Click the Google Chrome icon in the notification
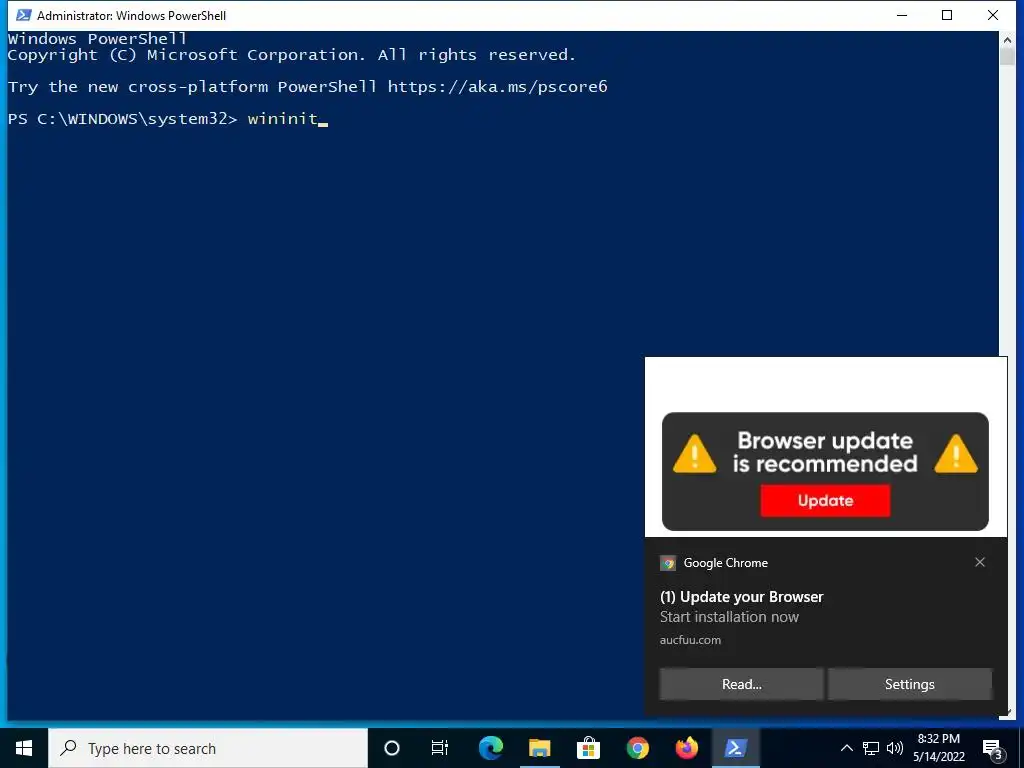The height and width of the screenshot is (768, 1024). pyautogui.click(x=667, y=563)
